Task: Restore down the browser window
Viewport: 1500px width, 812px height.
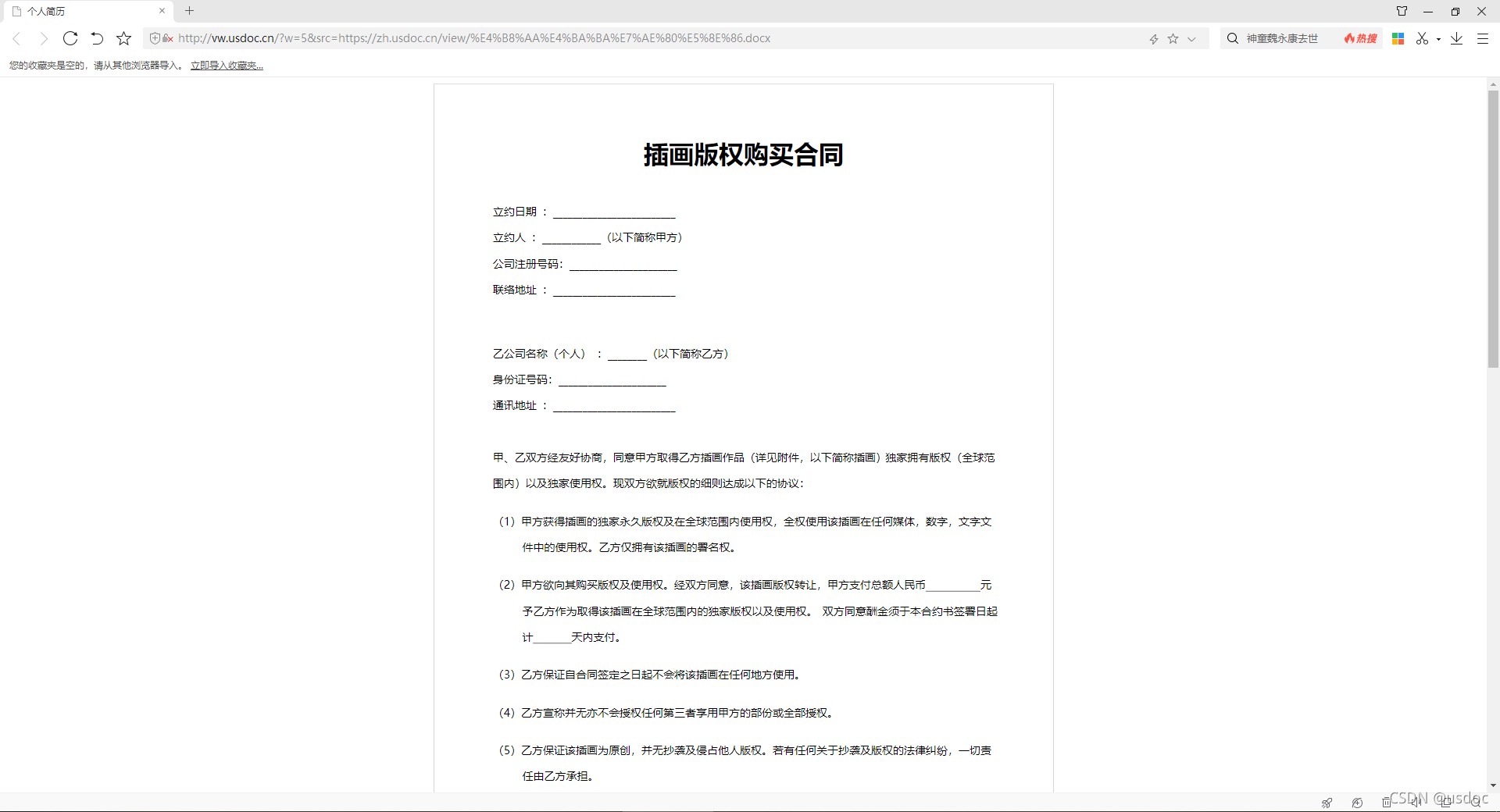Action: 1455,11
